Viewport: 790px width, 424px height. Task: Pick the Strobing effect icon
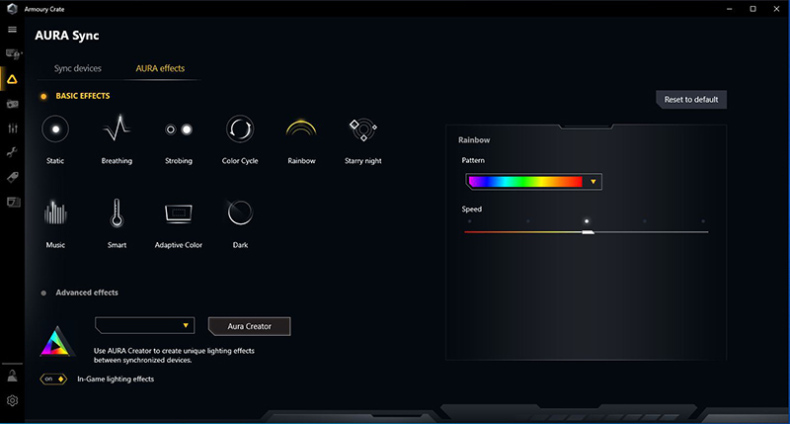(x=179, y=129)
